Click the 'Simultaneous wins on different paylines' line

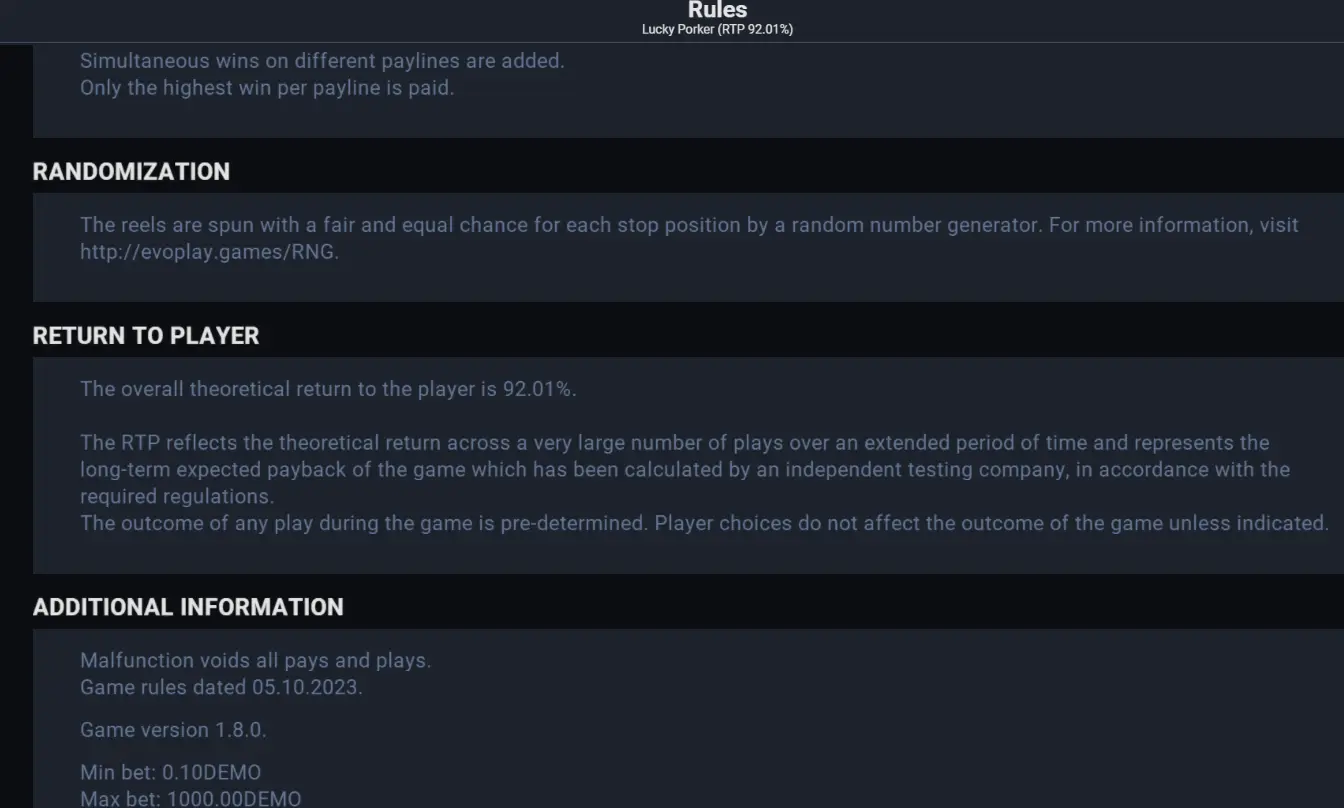322,60
